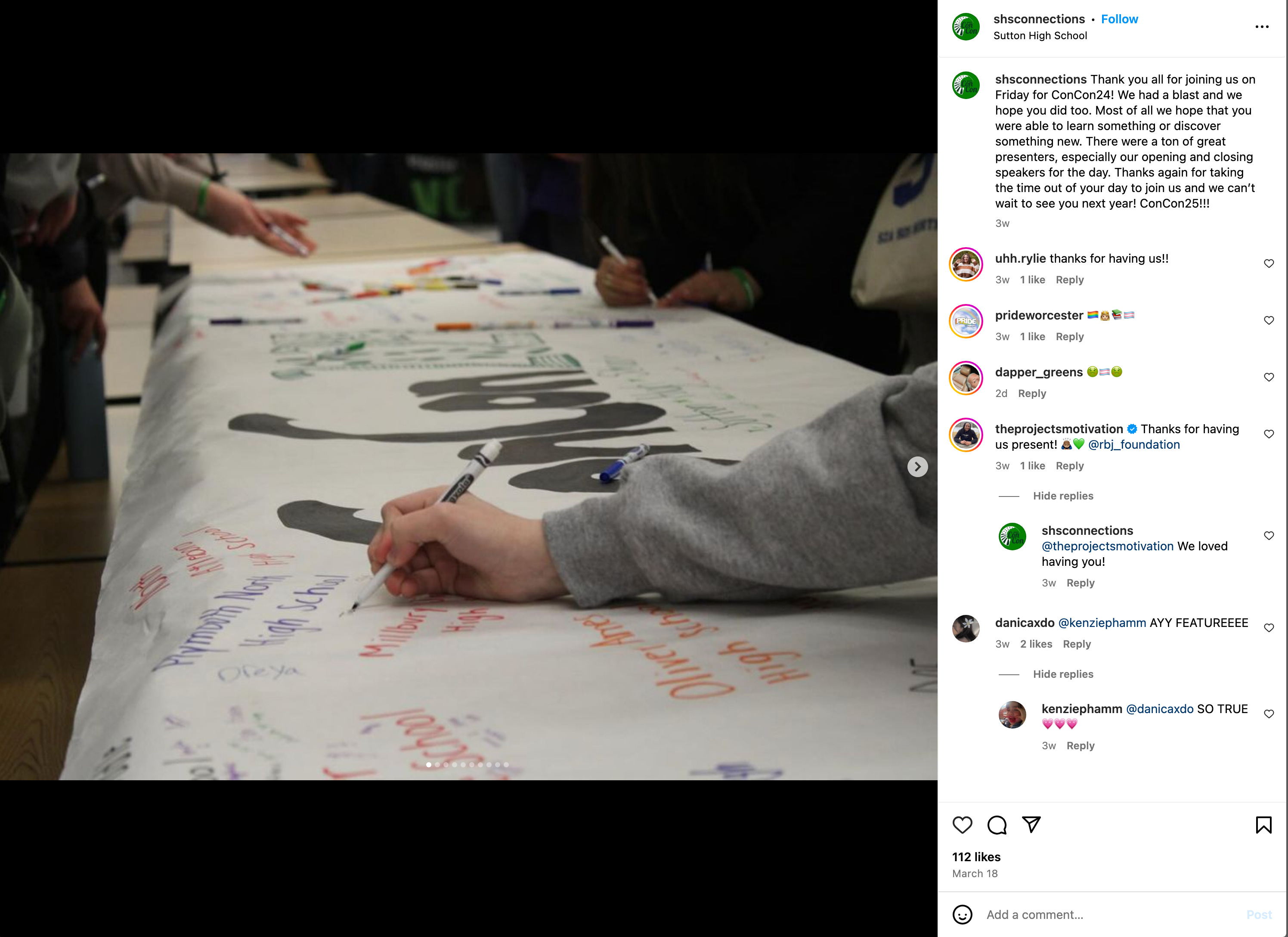Share post via paper plane icon
Image resolution: width=1288 pixels, height=937 pixels.
(1031, 825)
